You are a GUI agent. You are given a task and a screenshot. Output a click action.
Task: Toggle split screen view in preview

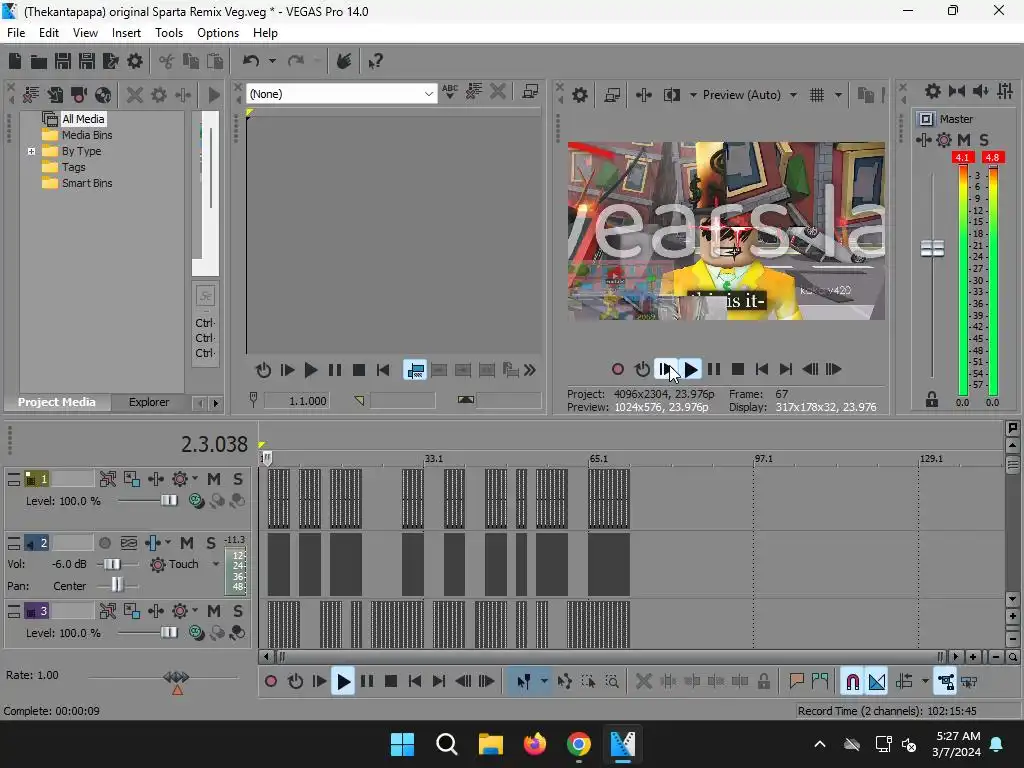[x=671, y=95]
